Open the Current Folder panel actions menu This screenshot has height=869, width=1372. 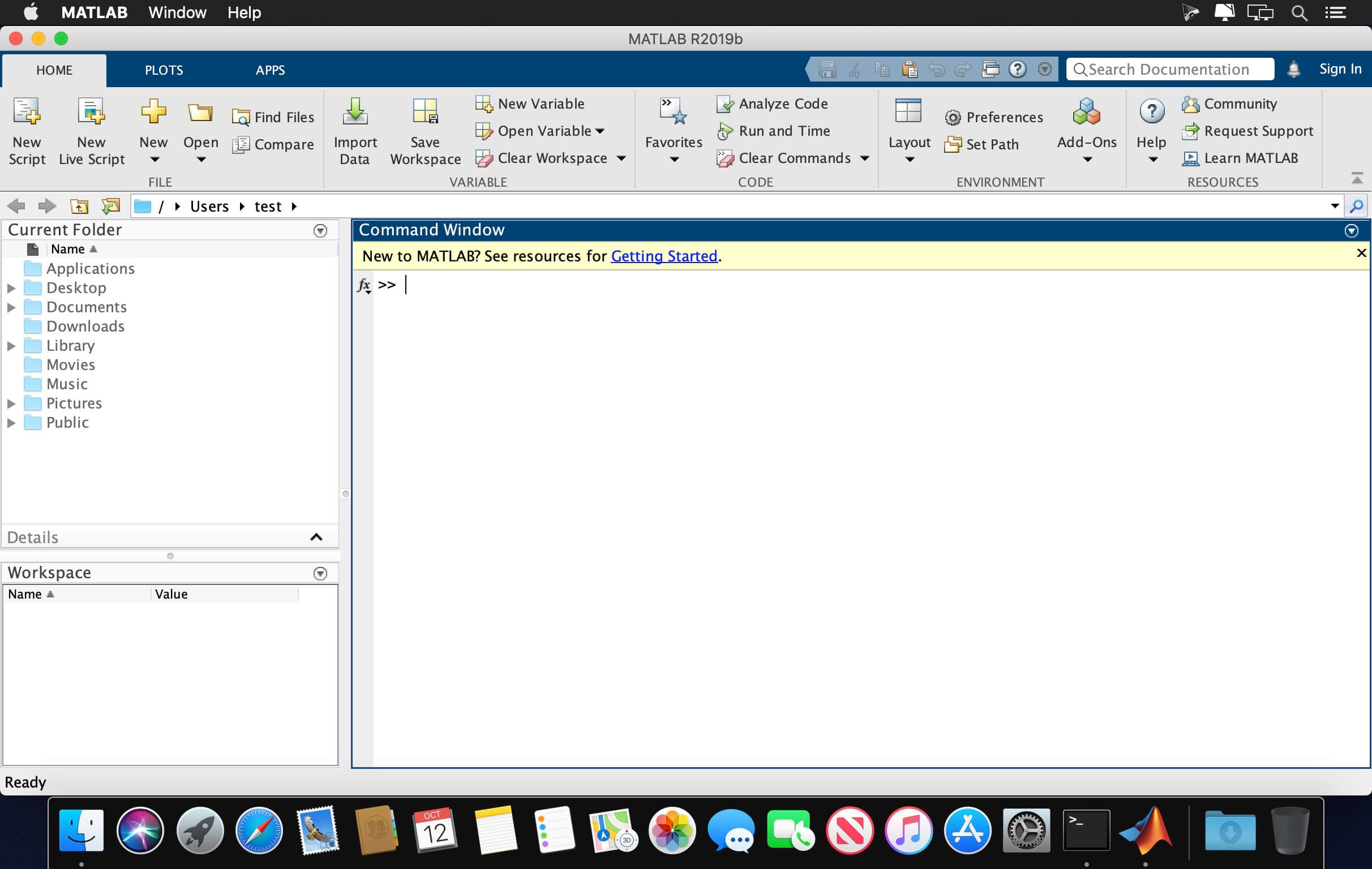coord(320,231)
